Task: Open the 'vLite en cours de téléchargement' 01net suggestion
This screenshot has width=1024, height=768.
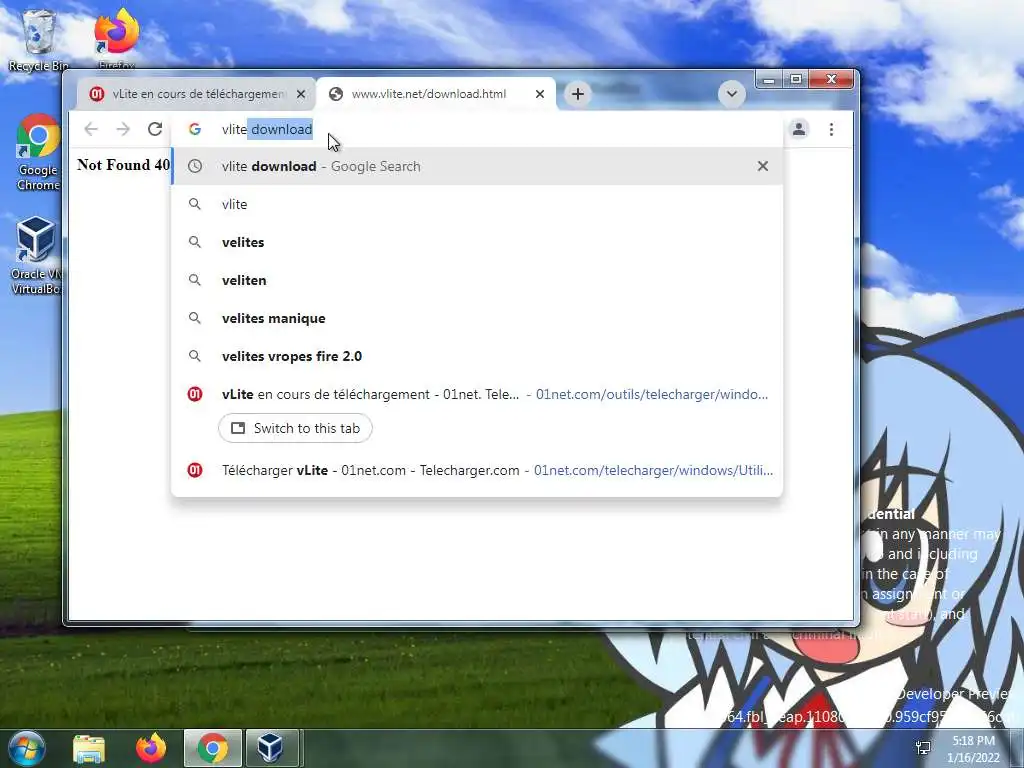Action: (x=477, y=394)
